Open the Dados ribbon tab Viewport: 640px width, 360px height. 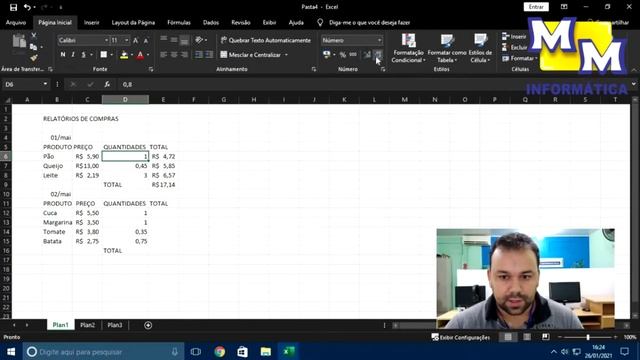tap(211, 22)
